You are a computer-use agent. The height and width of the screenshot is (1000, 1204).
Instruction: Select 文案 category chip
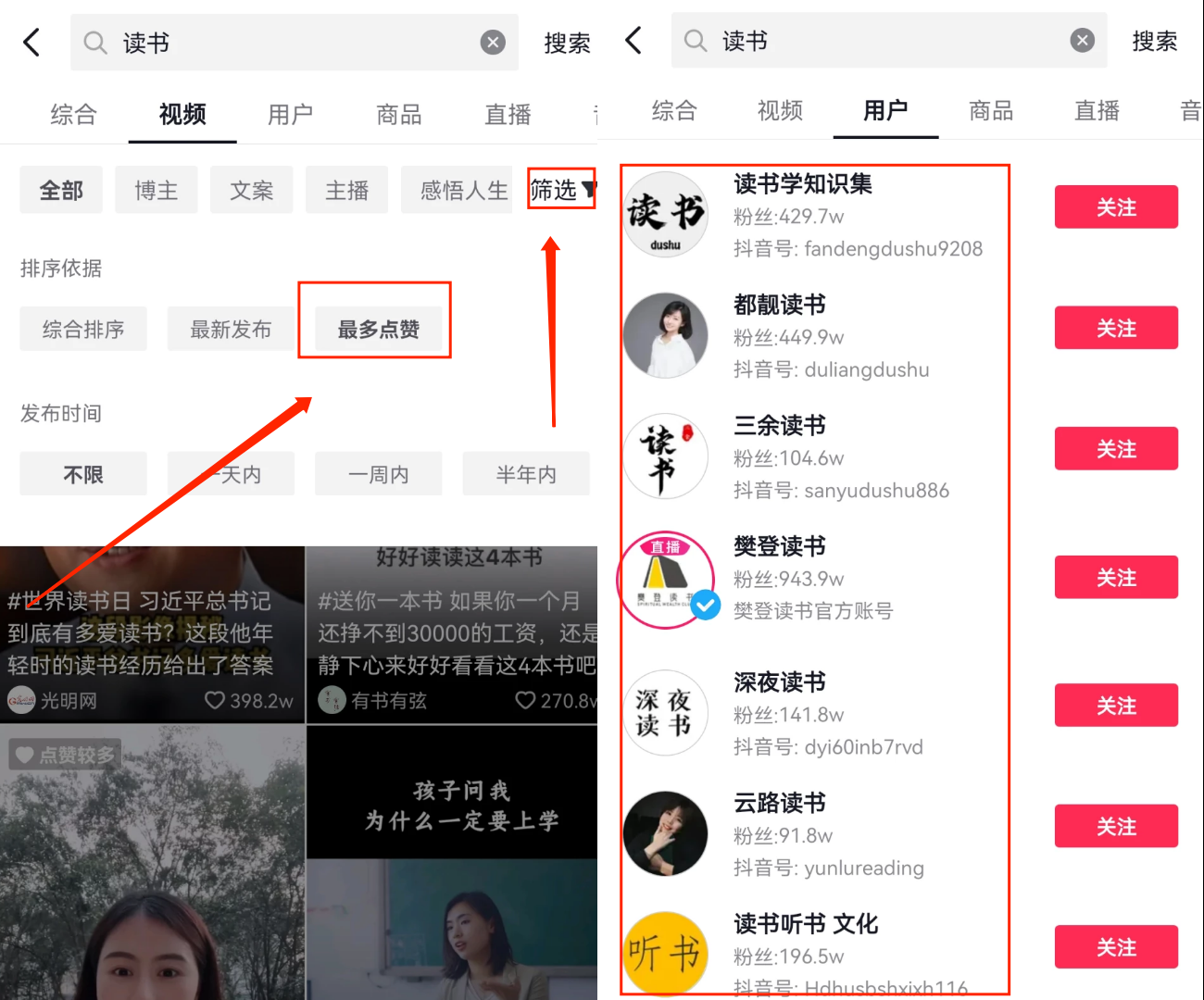[252, 190]
